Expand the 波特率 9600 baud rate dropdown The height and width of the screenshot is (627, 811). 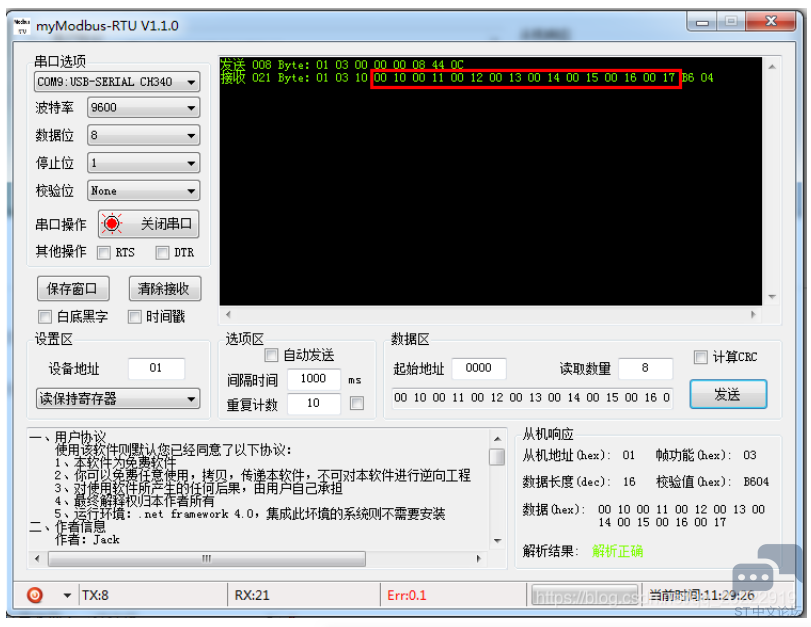pos(142,108)
